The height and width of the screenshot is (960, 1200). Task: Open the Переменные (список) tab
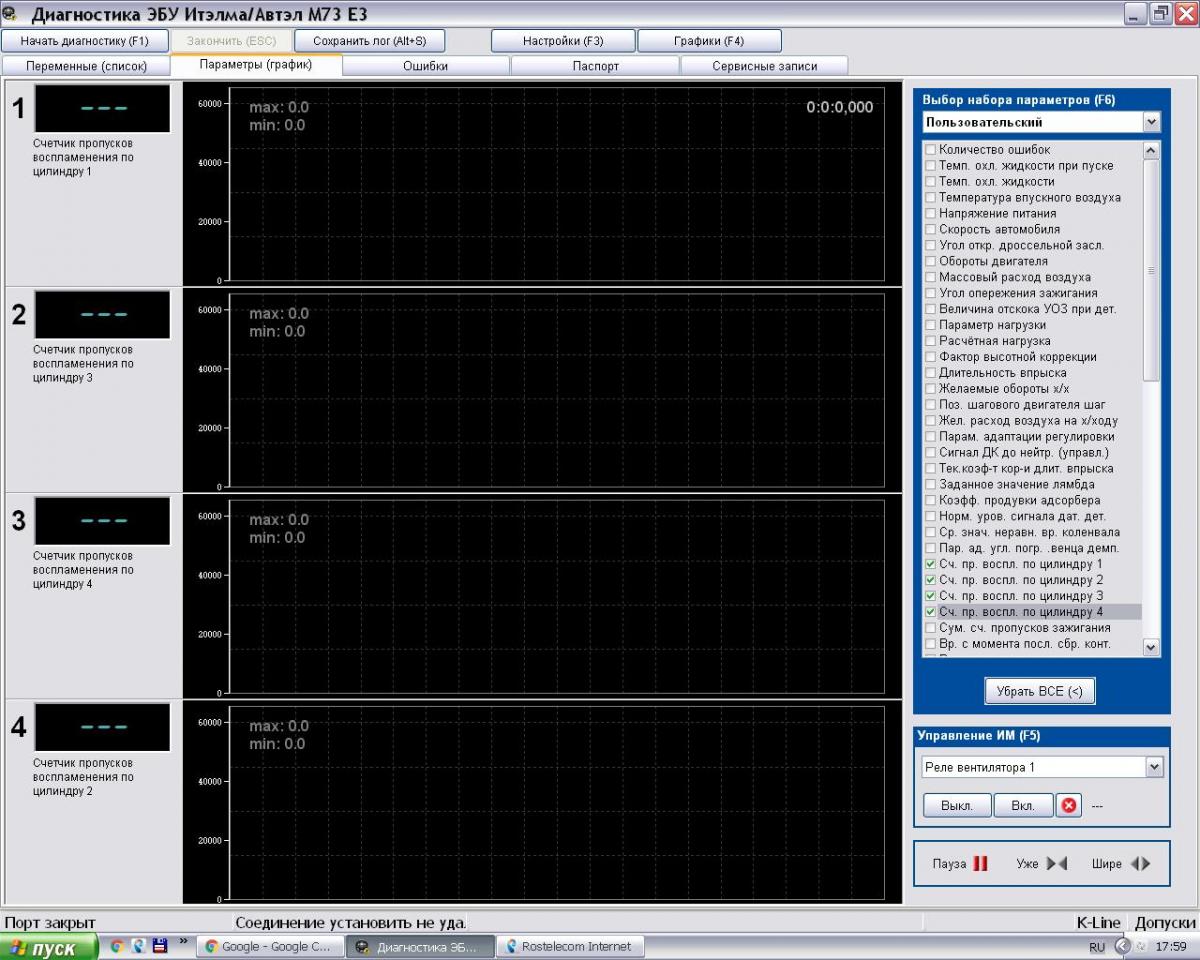[85, 66]
